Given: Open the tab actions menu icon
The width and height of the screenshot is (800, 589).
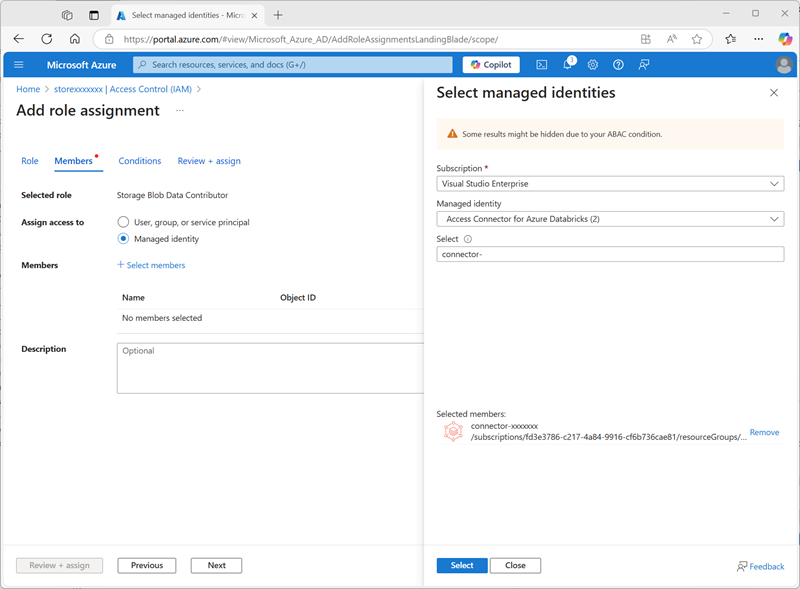Looking at the screenshot, I should click(94, 15).
